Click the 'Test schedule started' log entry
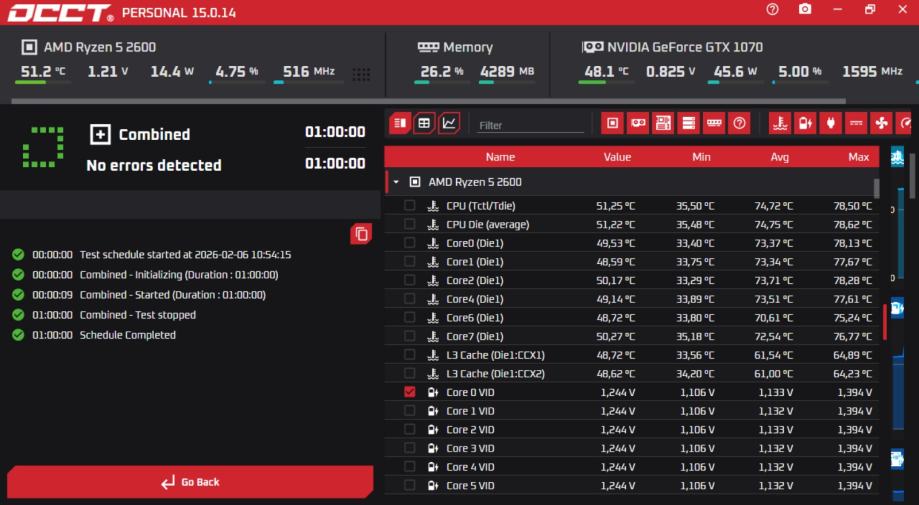Screen dimensions: 919x505 (185, 254)
